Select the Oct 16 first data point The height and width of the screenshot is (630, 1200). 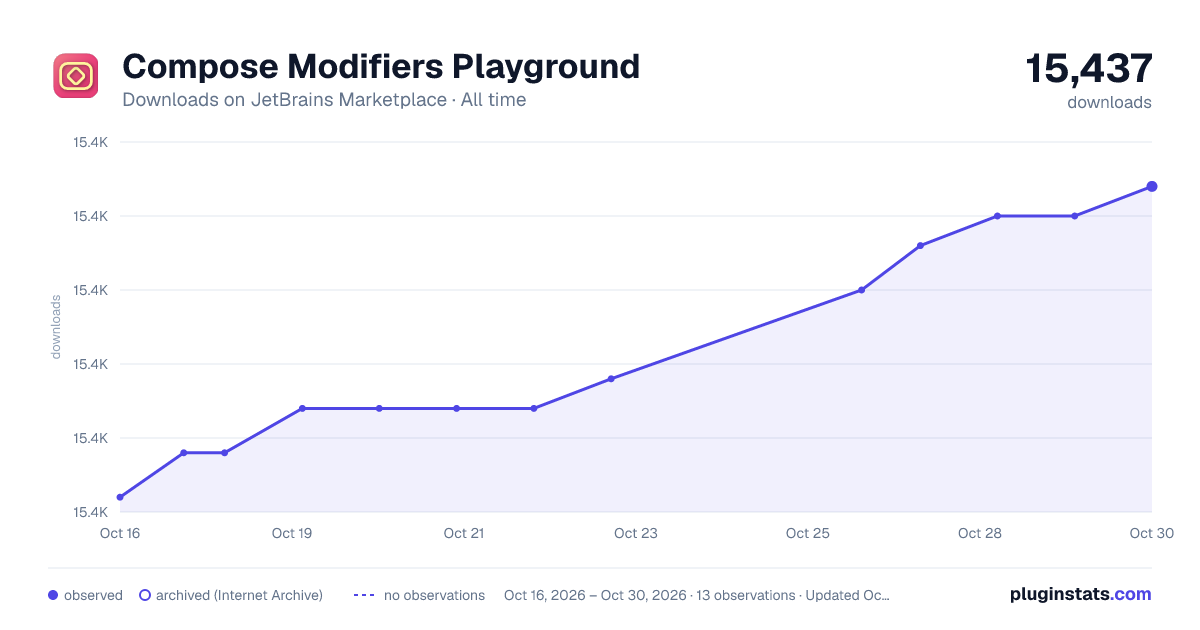click(120, 497)
